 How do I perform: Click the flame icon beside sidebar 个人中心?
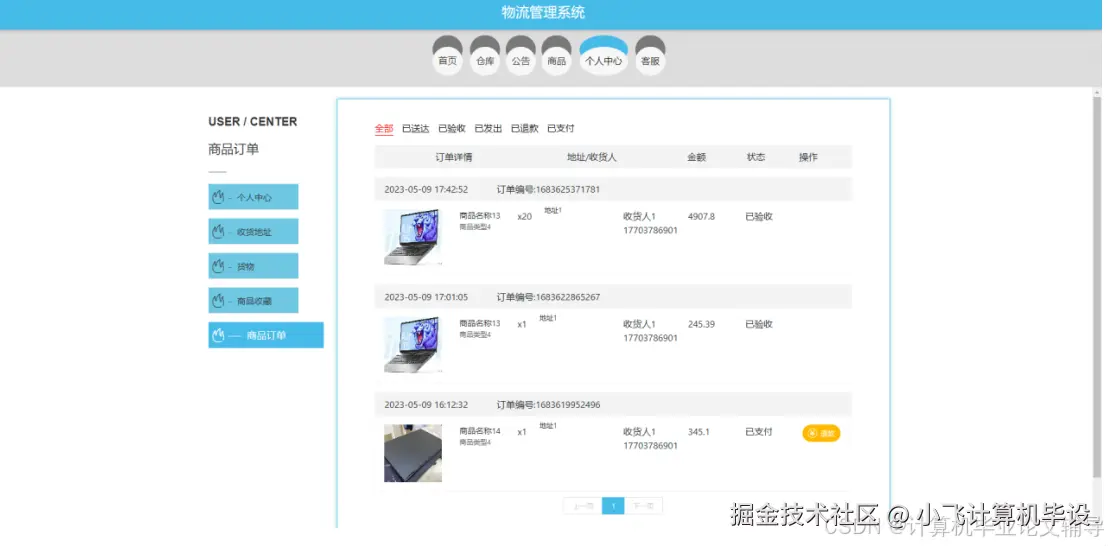[218, 197]
